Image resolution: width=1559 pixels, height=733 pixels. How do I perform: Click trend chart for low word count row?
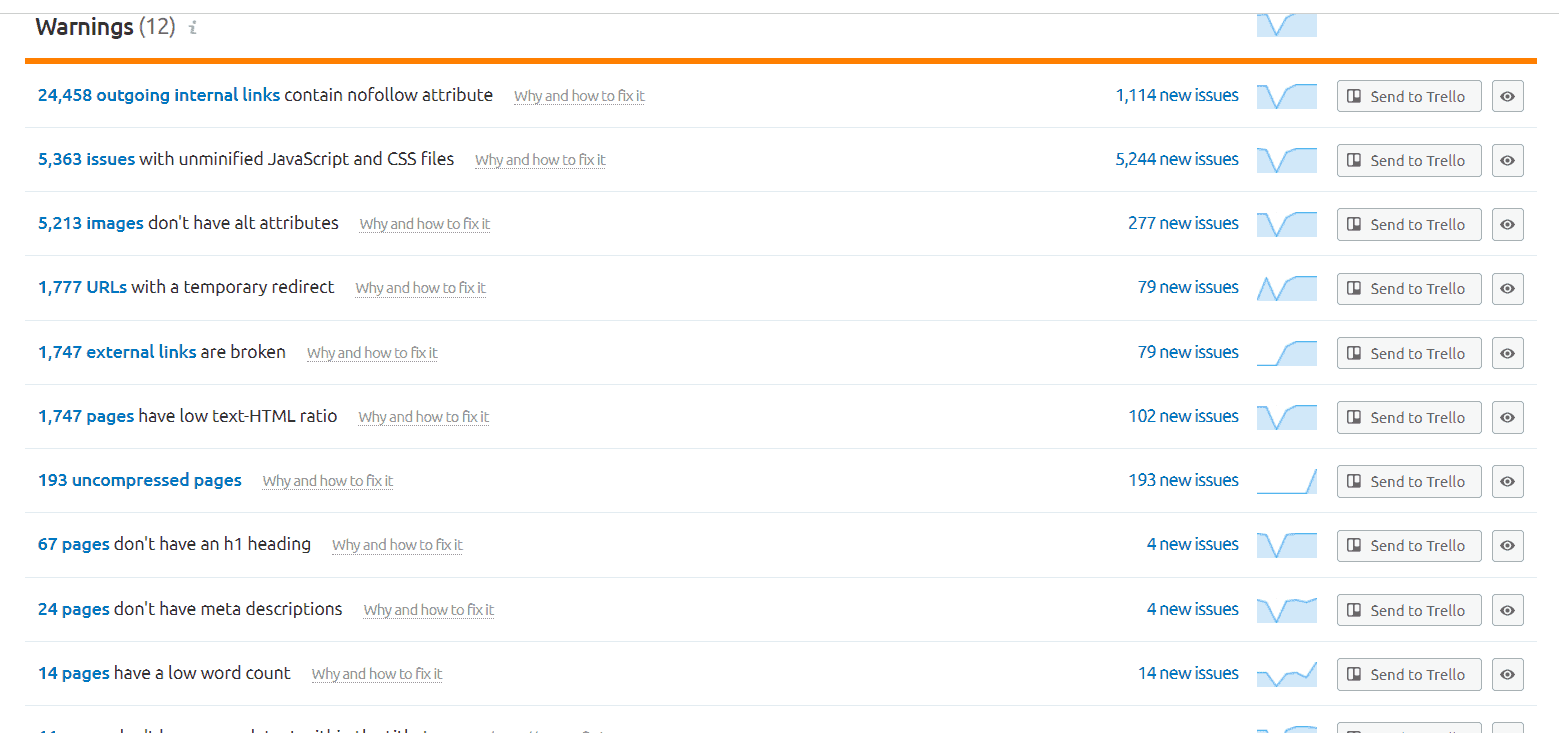(x=1286, y=675)
